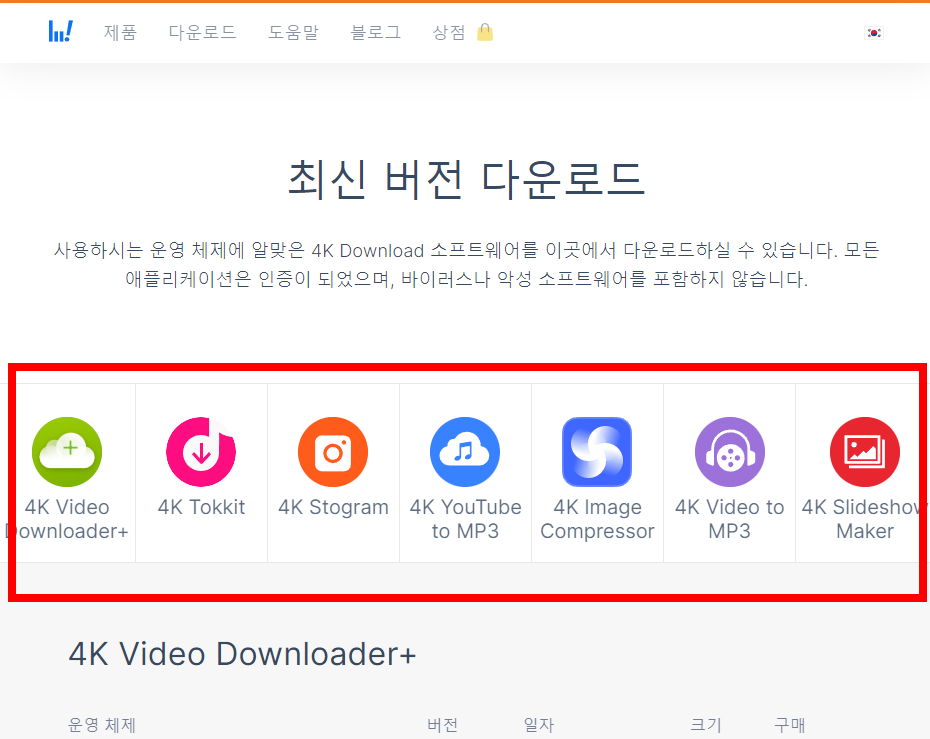
Task: Click the 4K Tokkit product name label
Action: pos(199,507)
